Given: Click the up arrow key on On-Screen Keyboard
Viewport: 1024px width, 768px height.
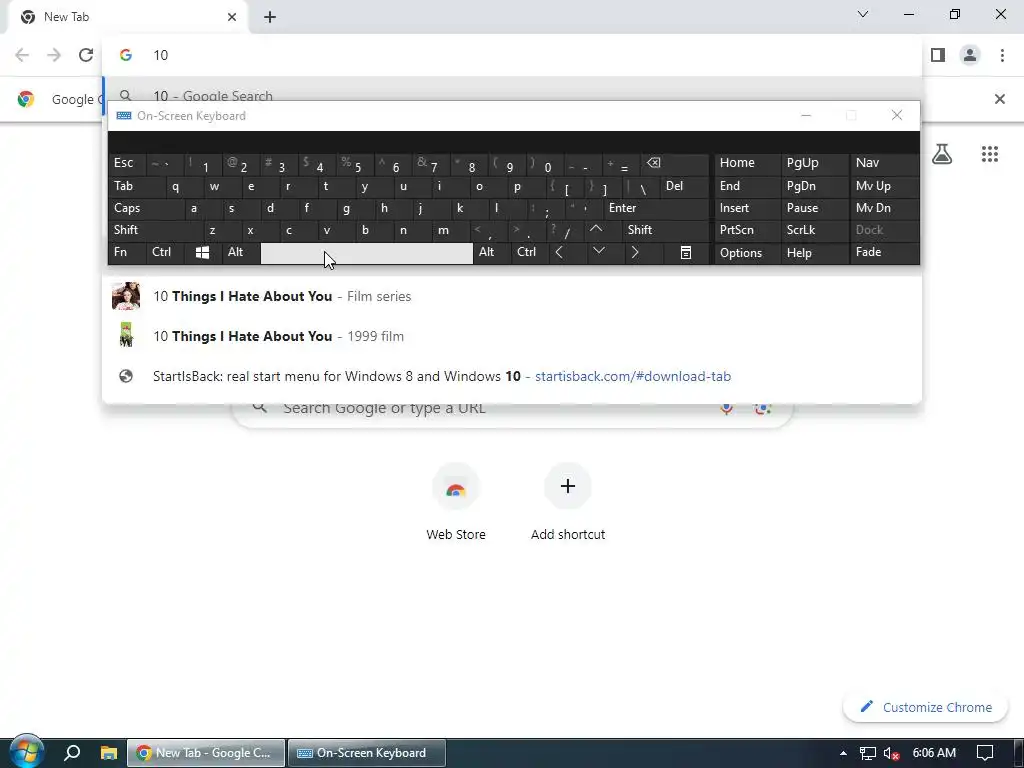Looking at the screenshot, I should pos(596,230).
